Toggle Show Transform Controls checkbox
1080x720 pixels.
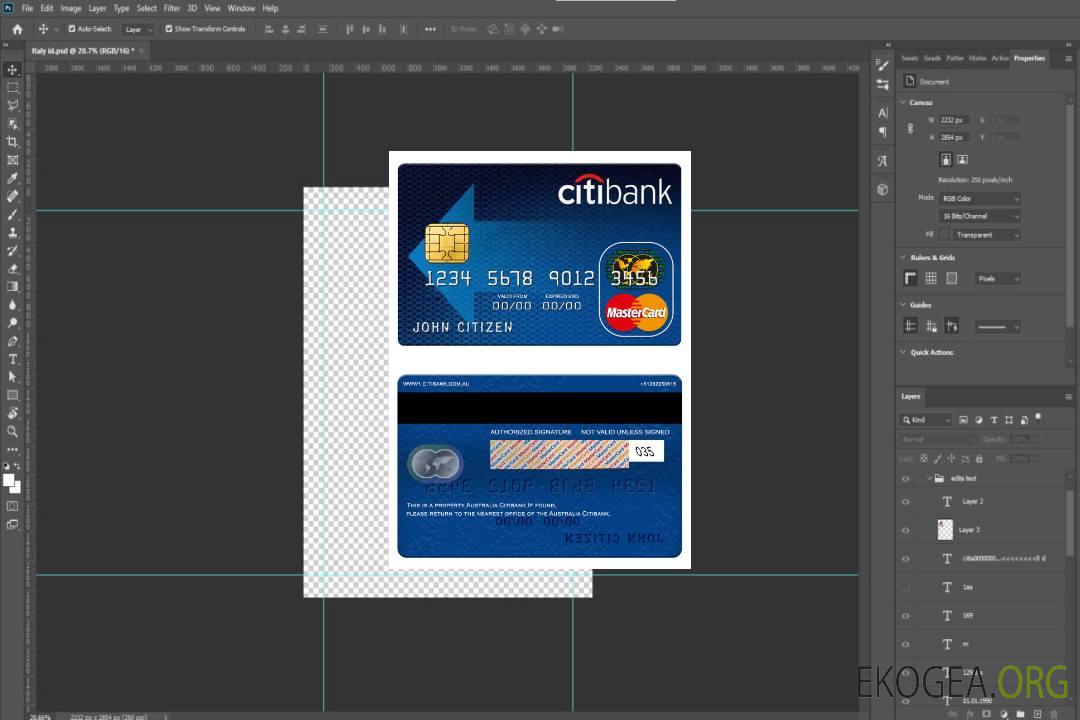pyautogui.click(x=169, y=29)
